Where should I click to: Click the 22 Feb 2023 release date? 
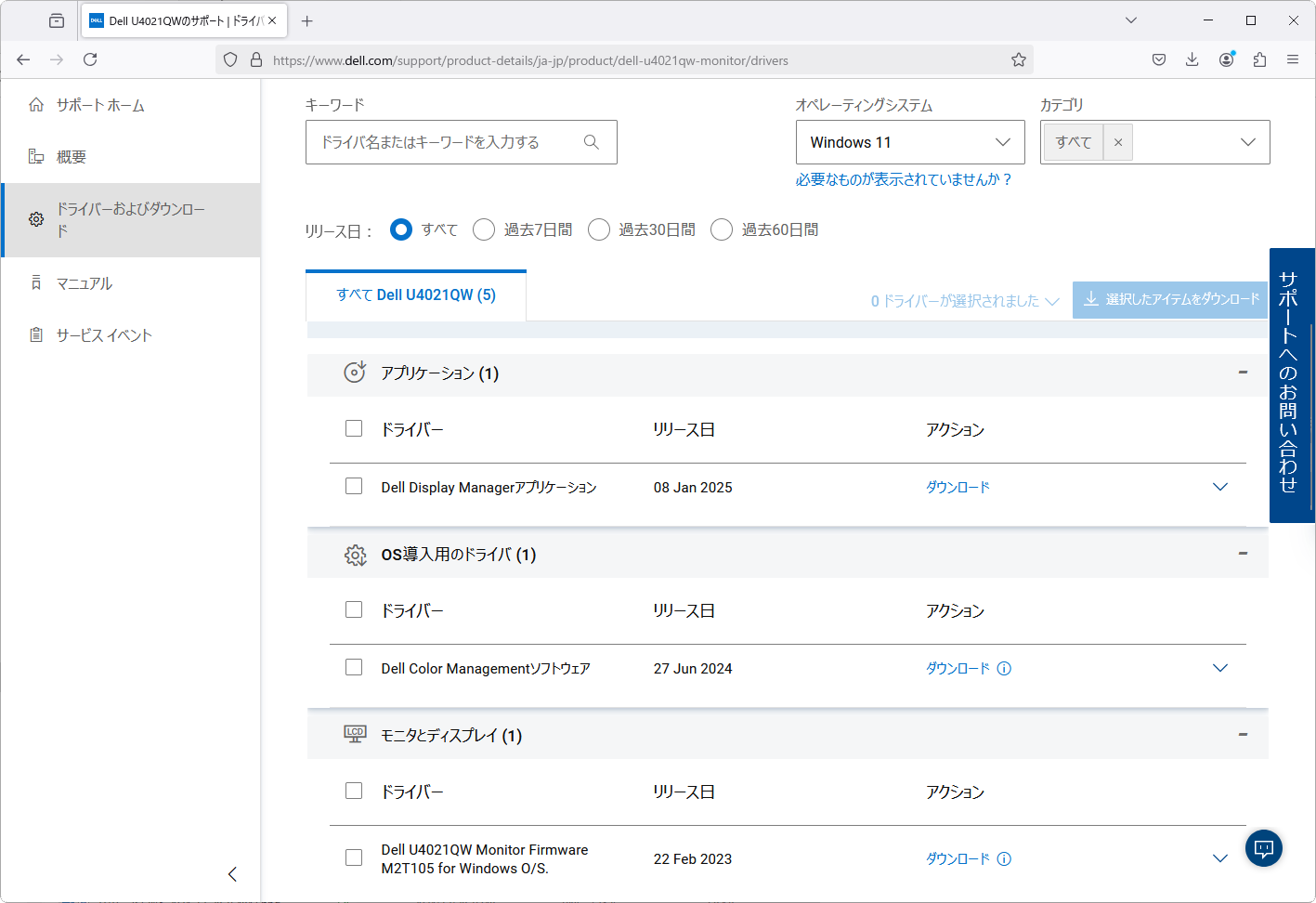click(x=693, y=859)
